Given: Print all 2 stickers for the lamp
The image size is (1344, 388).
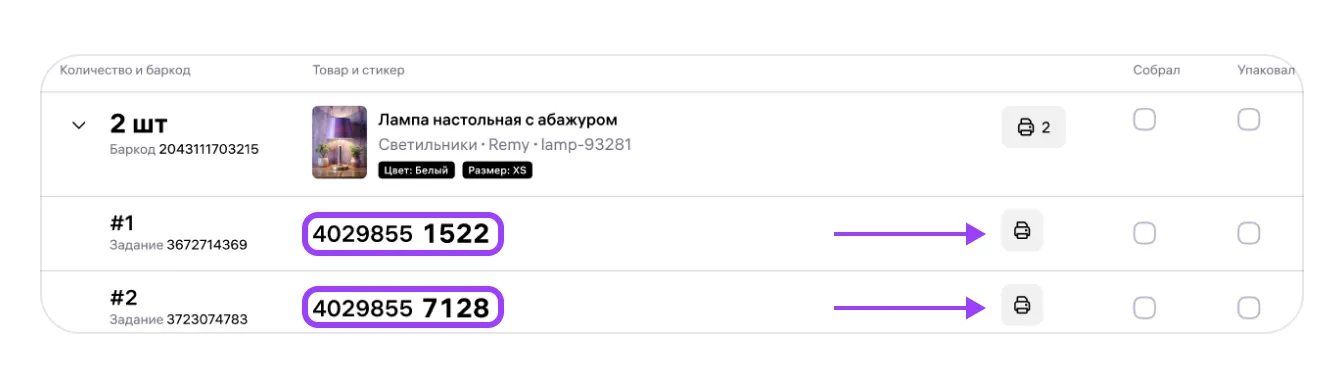Looking at the screenshot, I should [x=1034, y=127].
